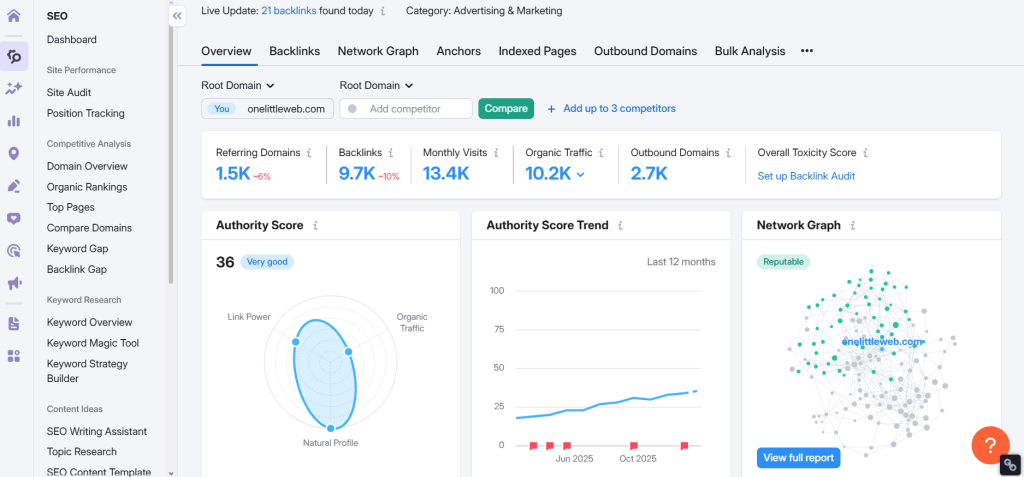Screen dimensions: 1024x477
Task: Open the more tabs ellipsis menu
Action: pos(807,51)
